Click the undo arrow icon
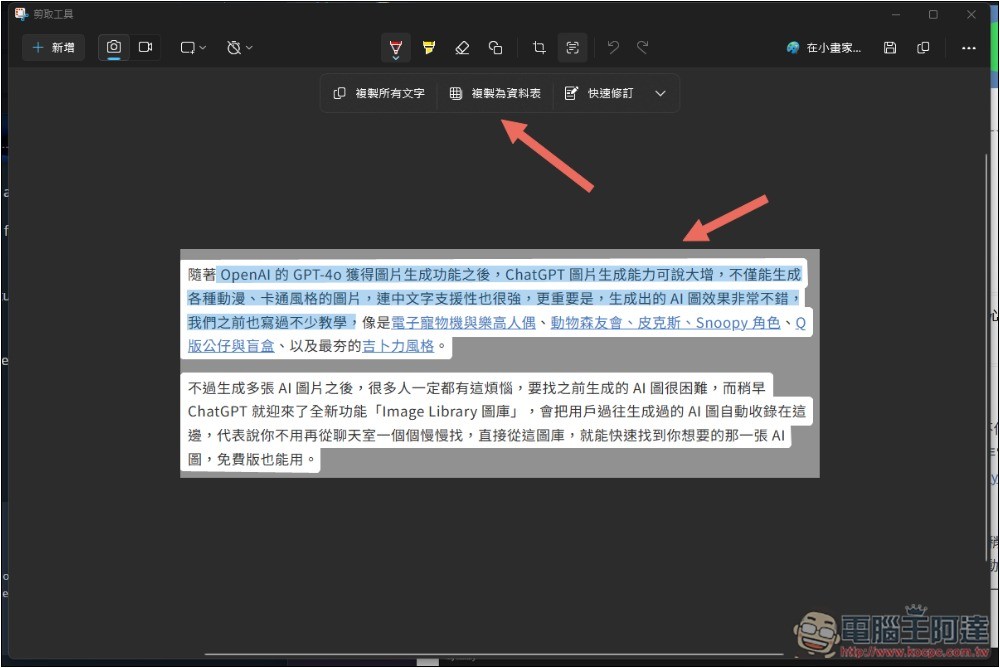 (613, 47)
